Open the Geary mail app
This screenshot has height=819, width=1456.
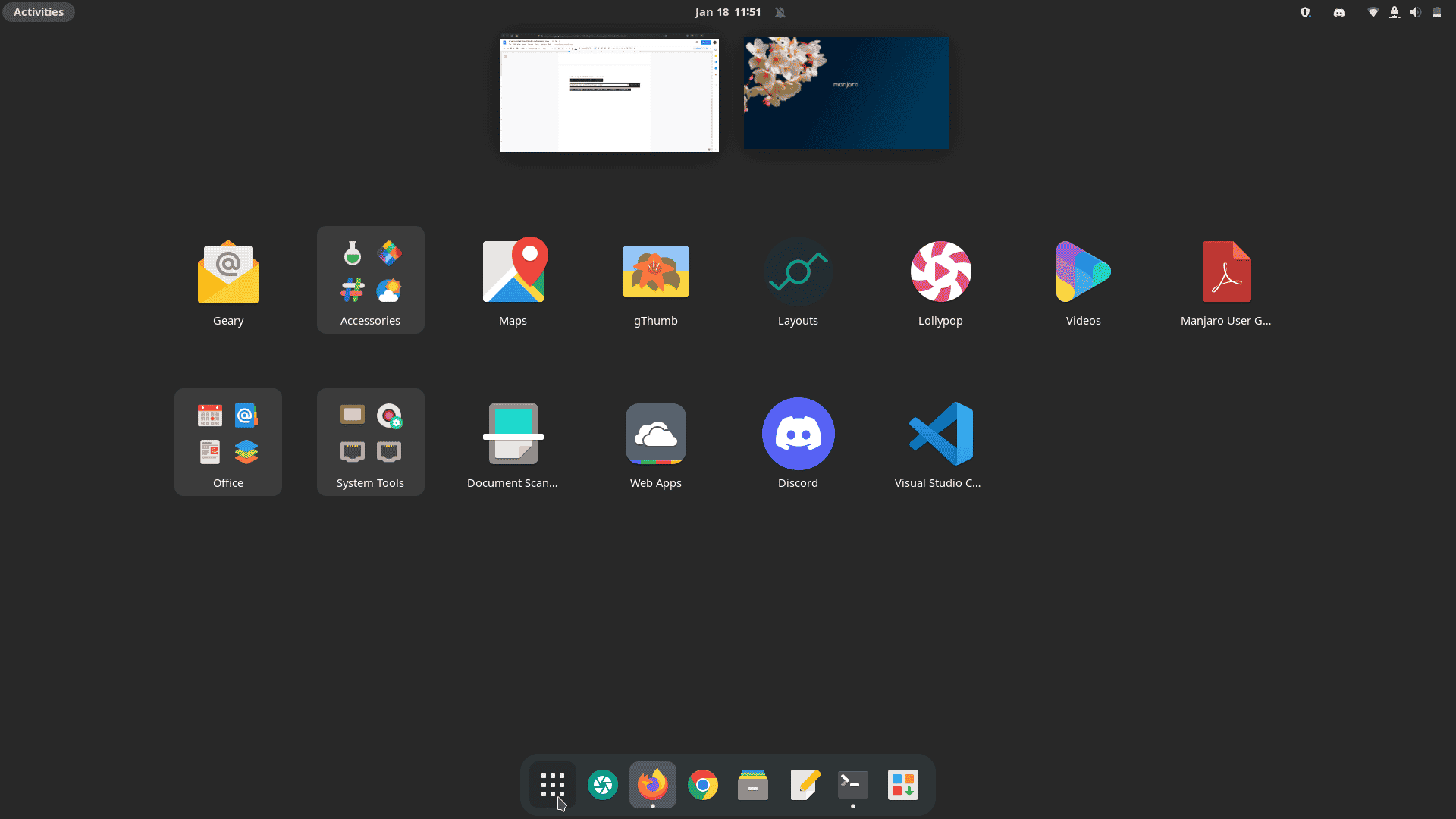[x=228, y=279]
